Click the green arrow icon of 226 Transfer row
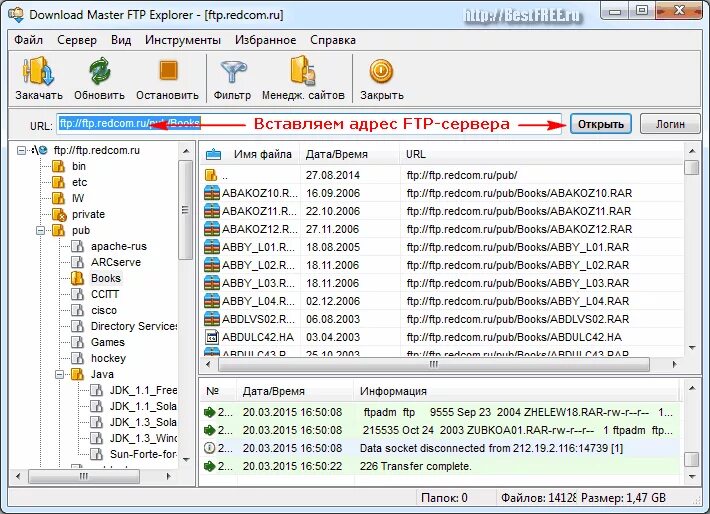 point(209,466)
